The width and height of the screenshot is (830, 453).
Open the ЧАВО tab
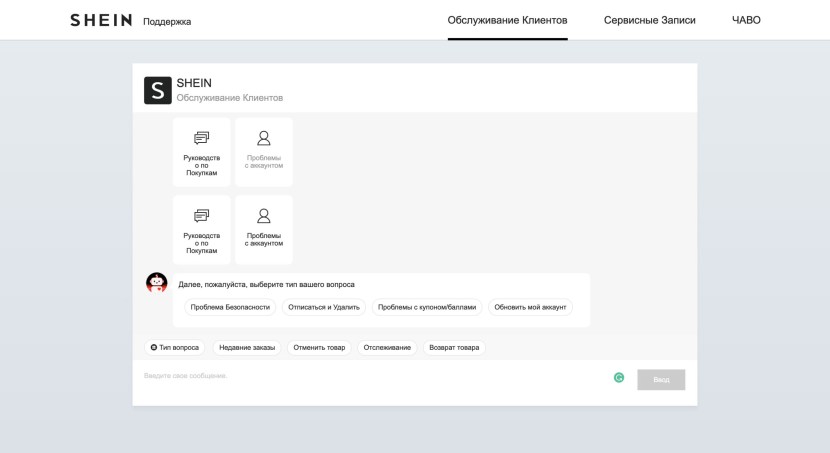point(746,20)
